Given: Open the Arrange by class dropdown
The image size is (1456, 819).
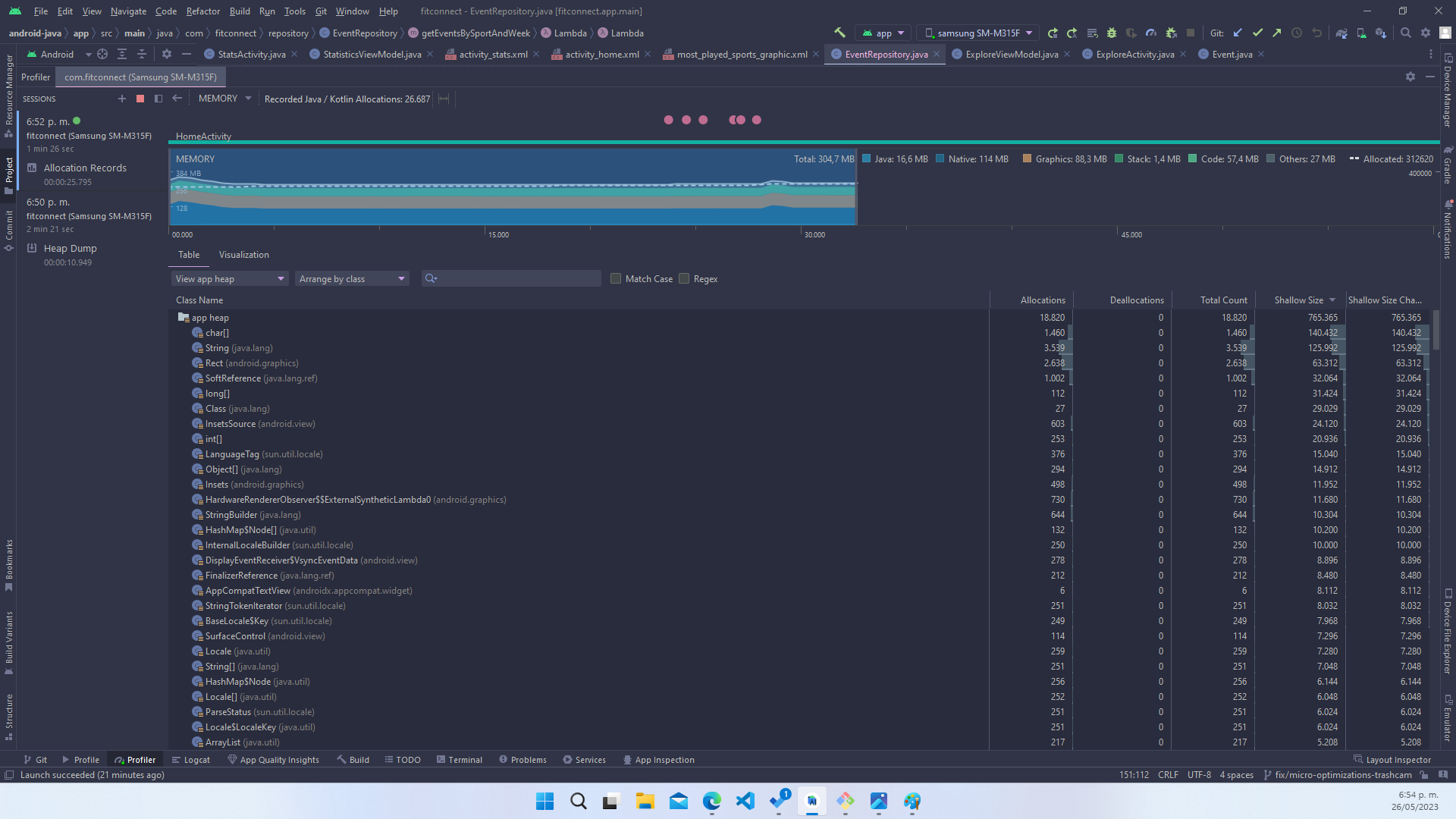Looking at the screenshot, I should [x=352, y=279].
